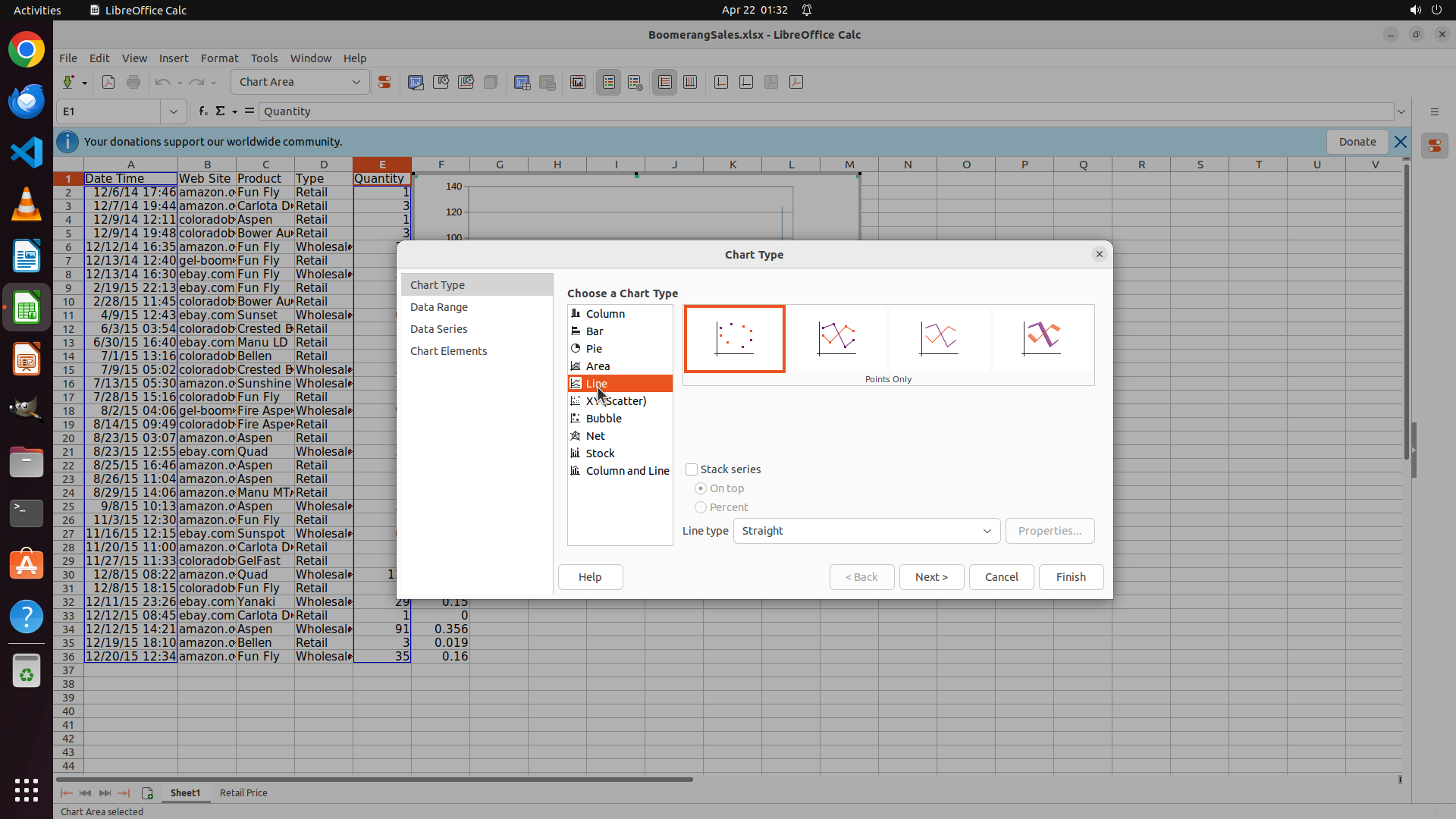
Task: Select the Area chart type
Action: pyautogui.click(x=598, y=366)
